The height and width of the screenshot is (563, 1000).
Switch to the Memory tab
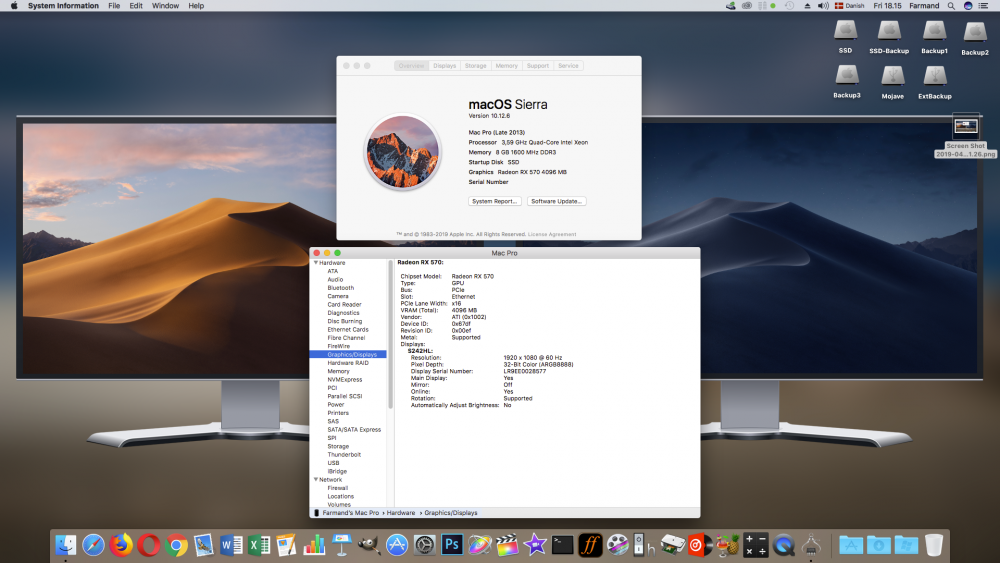(506, 66)
